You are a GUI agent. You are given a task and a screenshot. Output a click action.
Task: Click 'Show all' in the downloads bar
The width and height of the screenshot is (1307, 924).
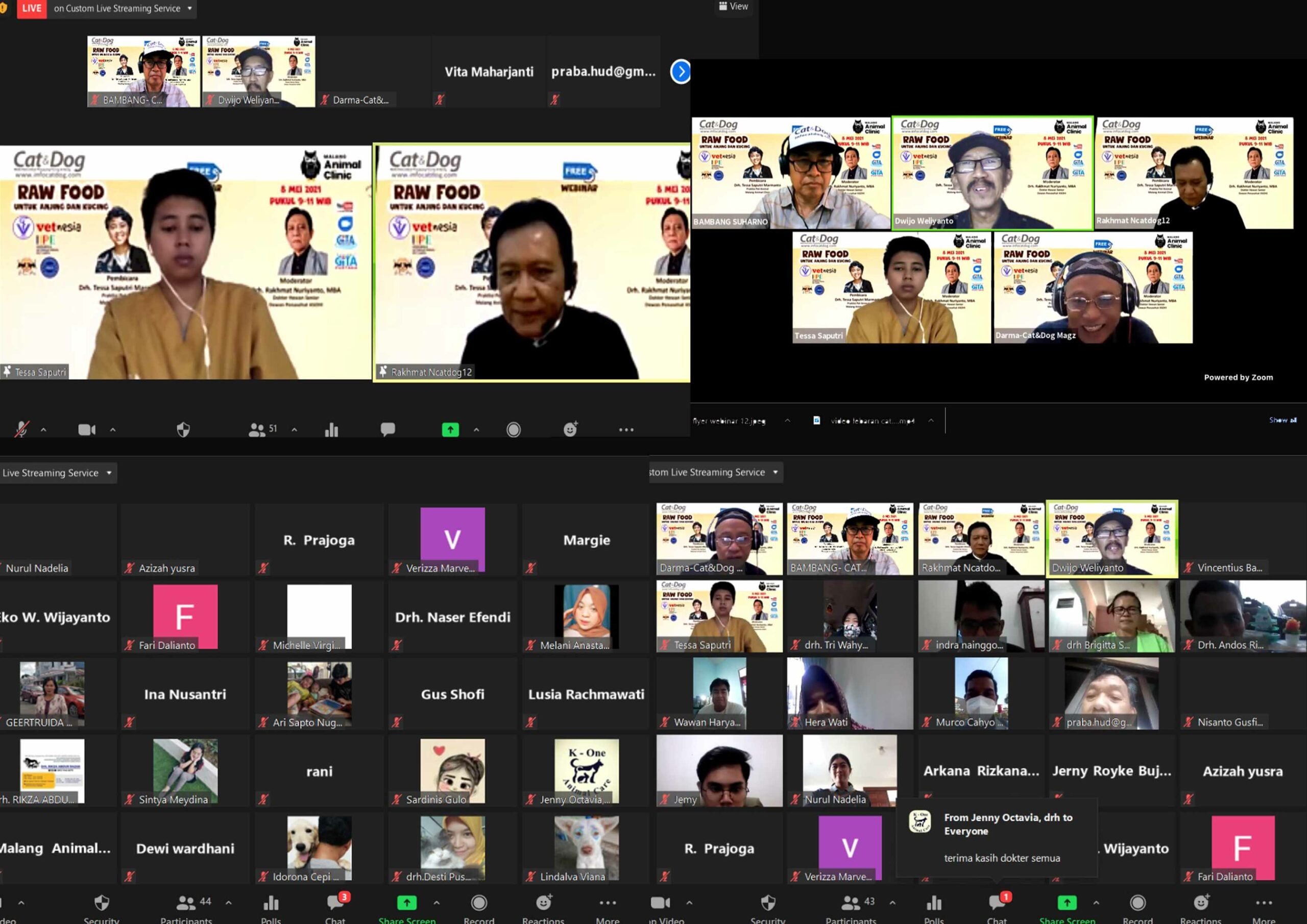(x=1282, y=420)
